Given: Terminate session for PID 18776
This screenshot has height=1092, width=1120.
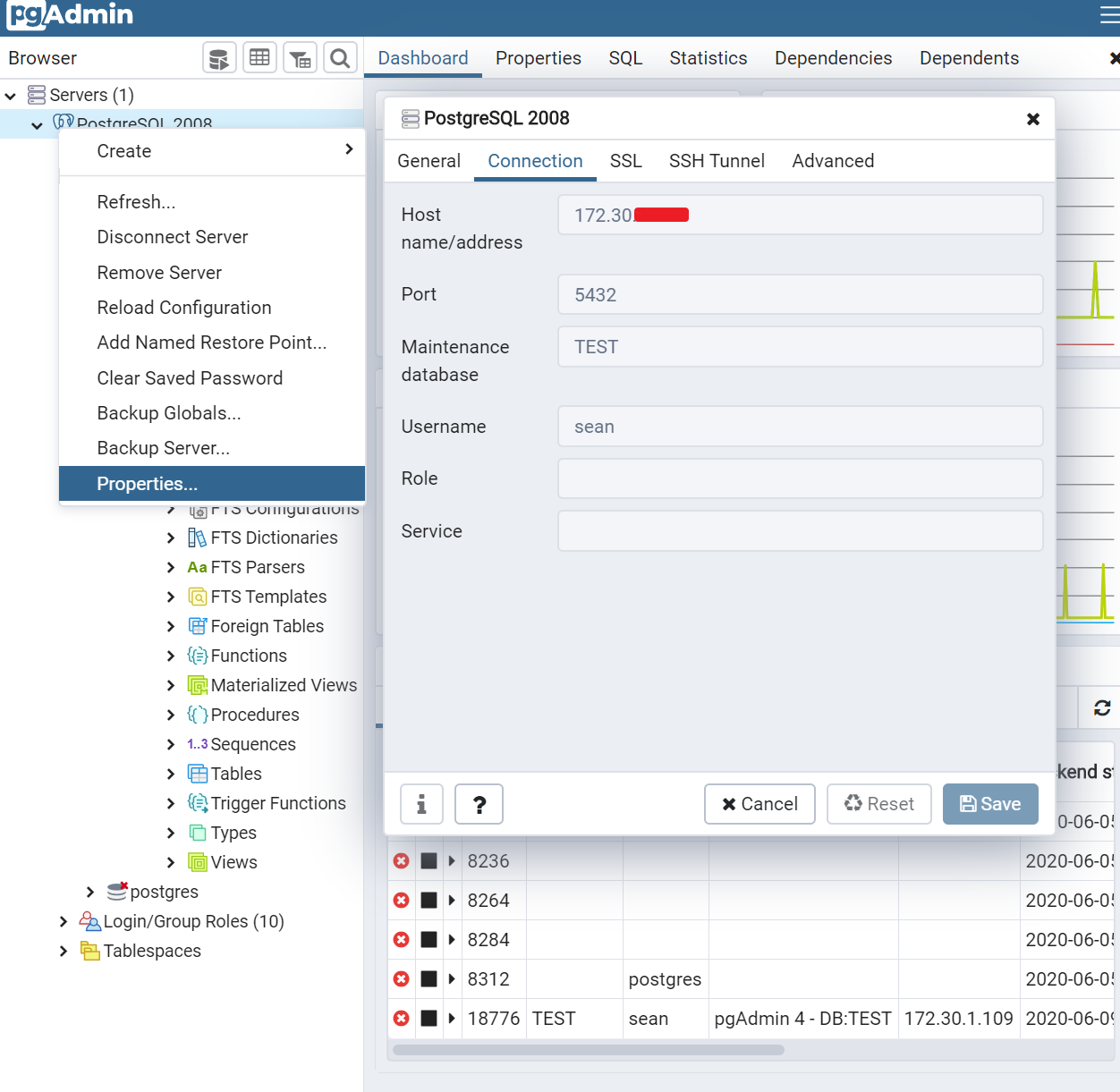Looking at the screenshot, I should pos(402,1019).
